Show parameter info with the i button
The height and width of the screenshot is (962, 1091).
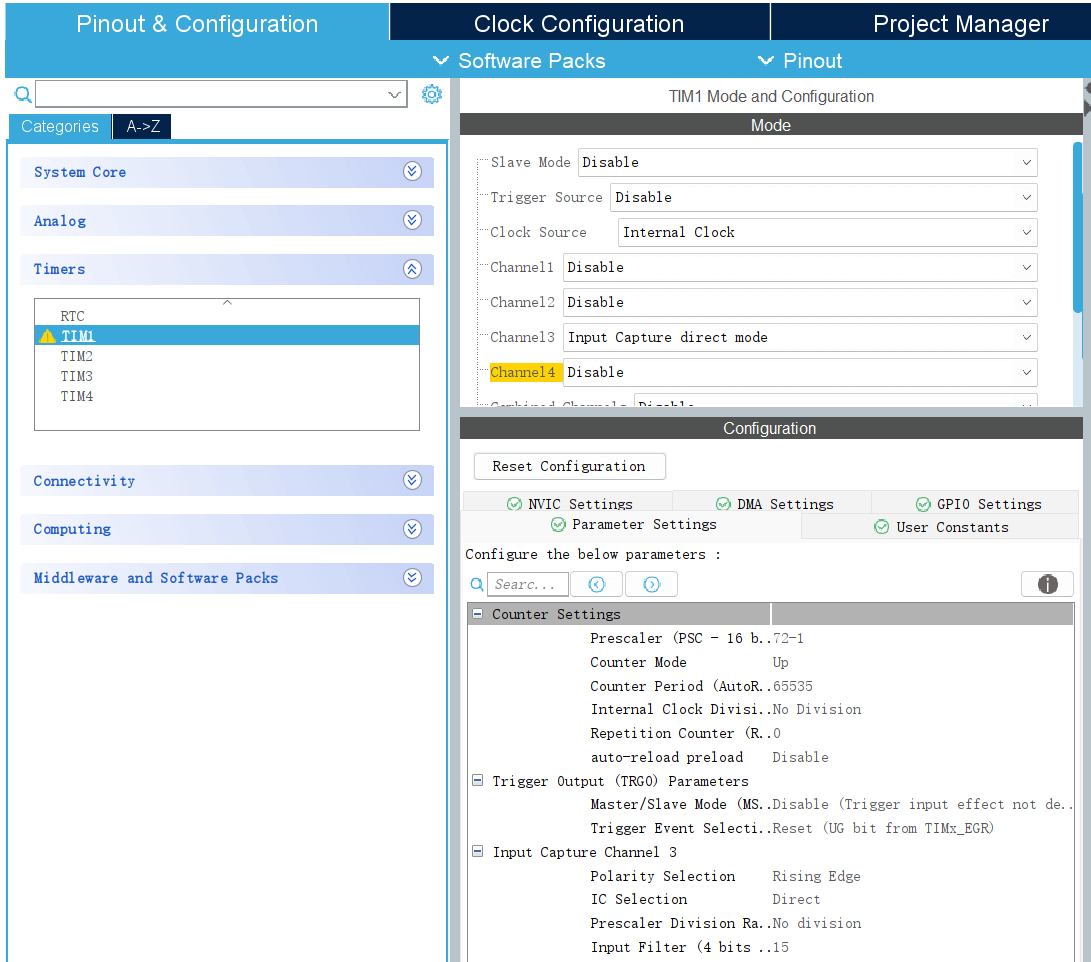pos(1047,584)
